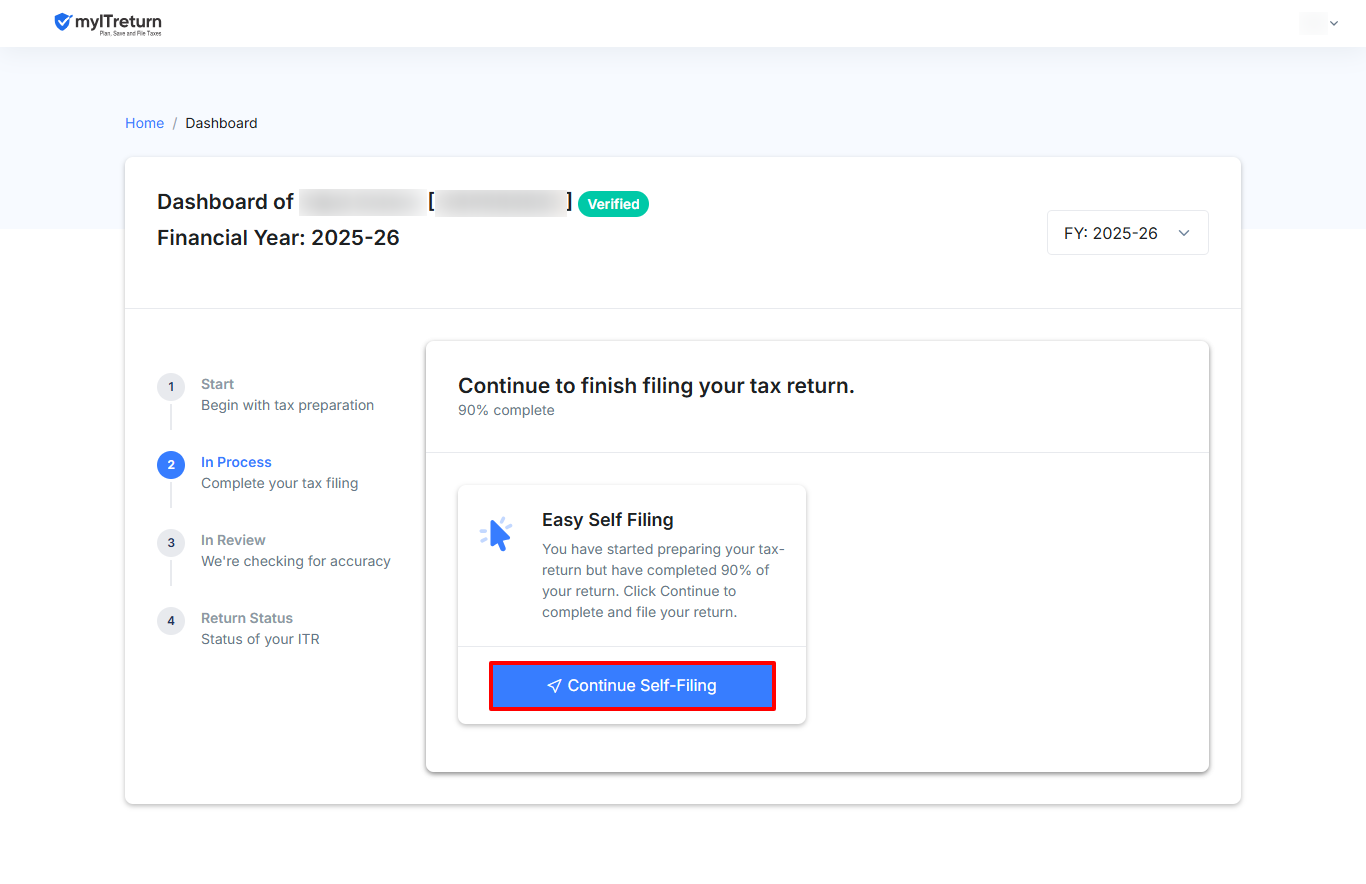Screen dimensions: 1366x884
Task: Select step 4 circle Return Status
Action: (171, 621)
